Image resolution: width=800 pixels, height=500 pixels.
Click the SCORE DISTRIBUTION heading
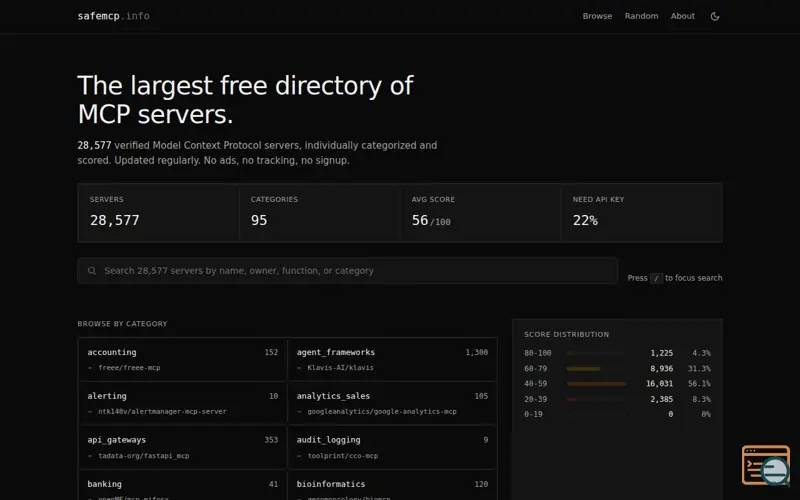[x=566, y=335]
